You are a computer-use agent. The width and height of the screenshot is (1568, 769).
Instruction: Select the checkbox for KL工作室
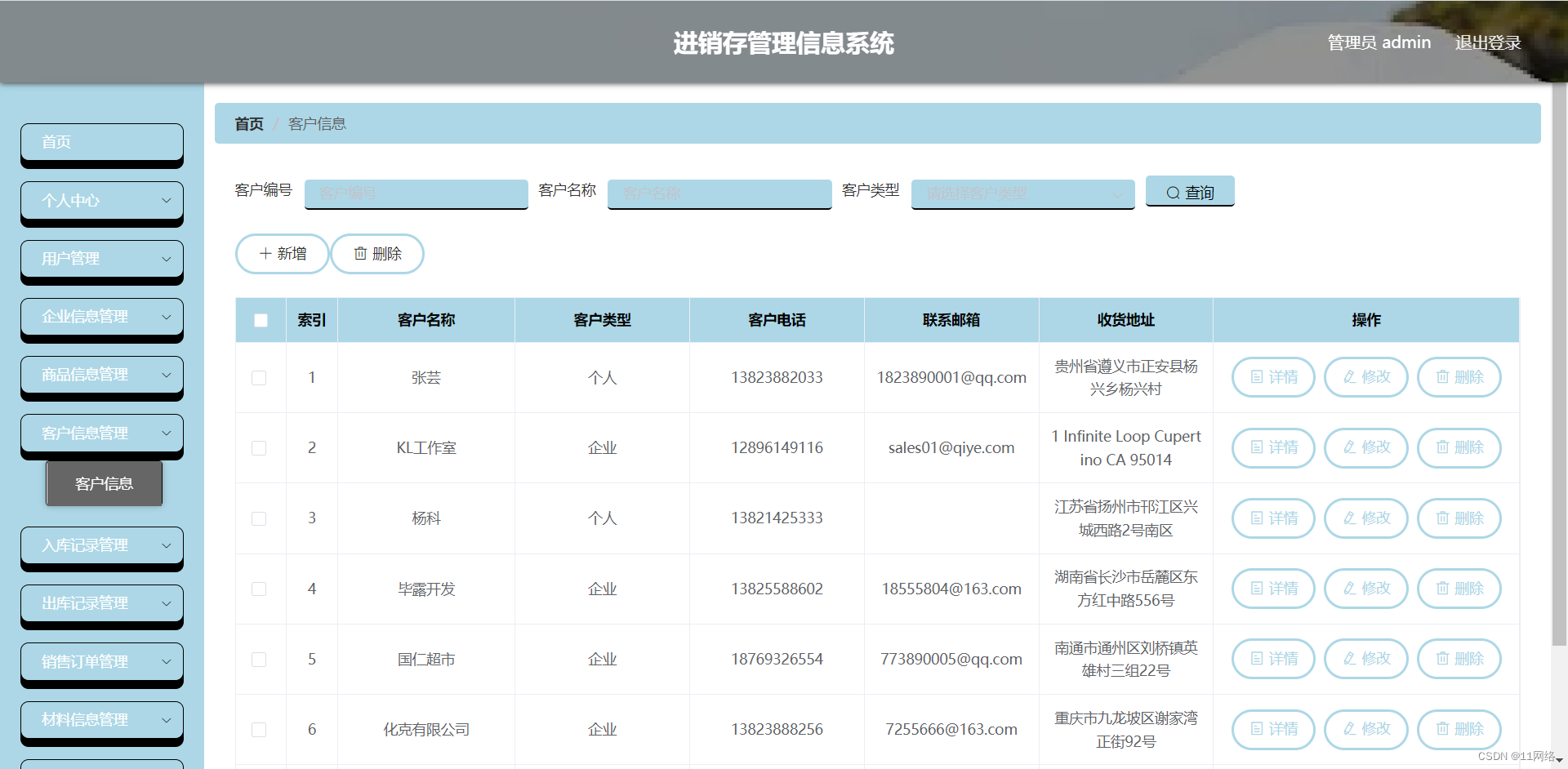coord(259,448)
